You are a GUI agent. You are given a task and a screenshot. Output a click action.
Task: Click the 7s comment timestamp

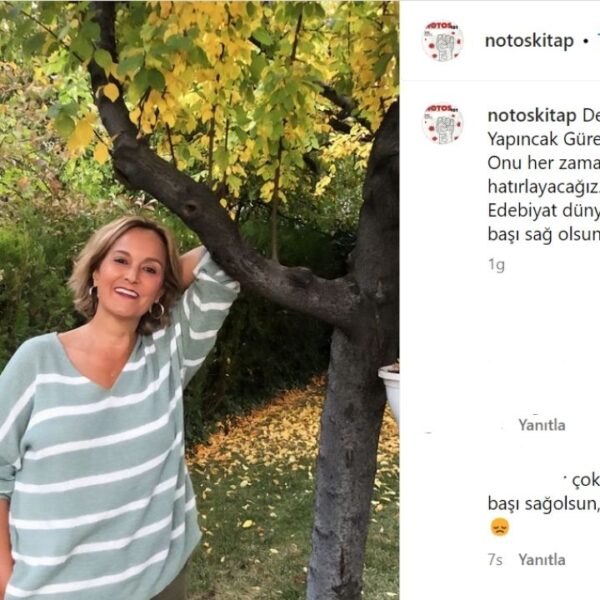click(x=495, y=560)
